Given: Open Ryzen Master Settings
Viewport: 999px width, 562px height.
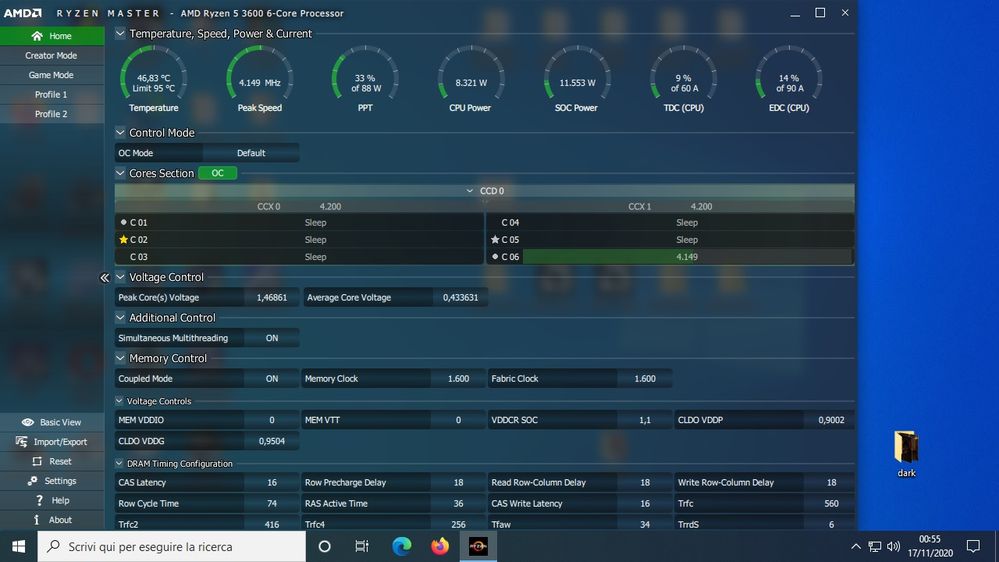Looking at the screenshot, I should [52, 480].
